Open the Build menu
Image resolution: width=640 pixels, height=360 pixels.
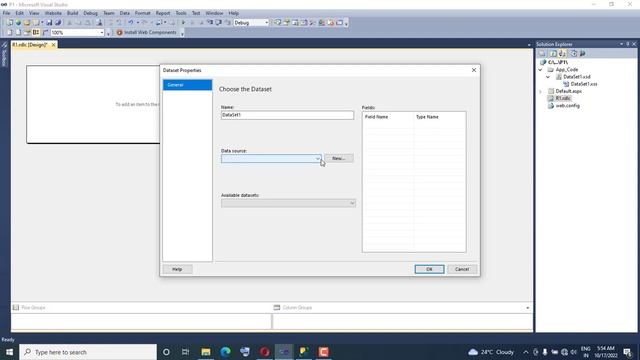coord(73,13)
